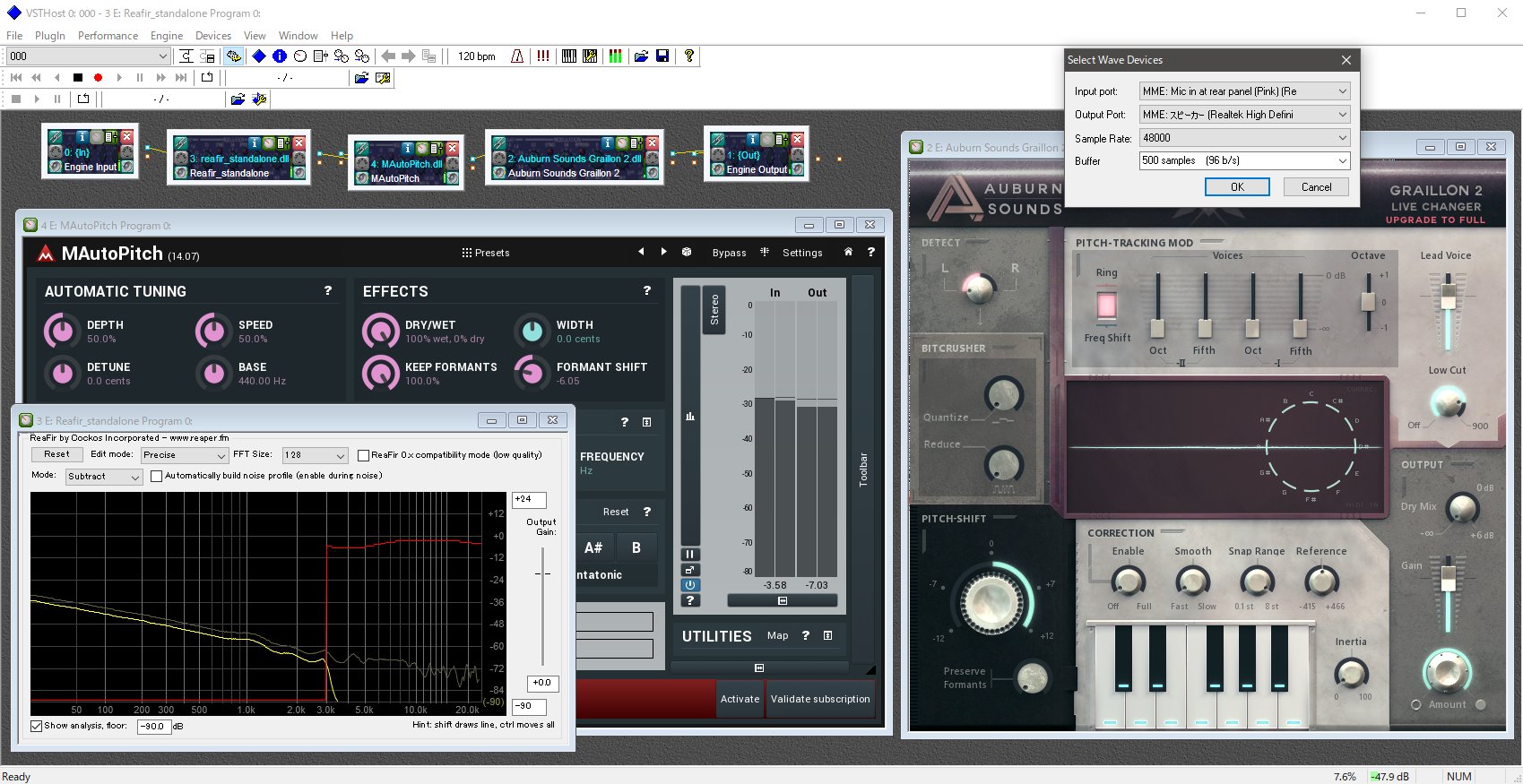
Task: Enable ReaFir 0.x compatibility mode checkbox
Action: (x=363, y=455)
